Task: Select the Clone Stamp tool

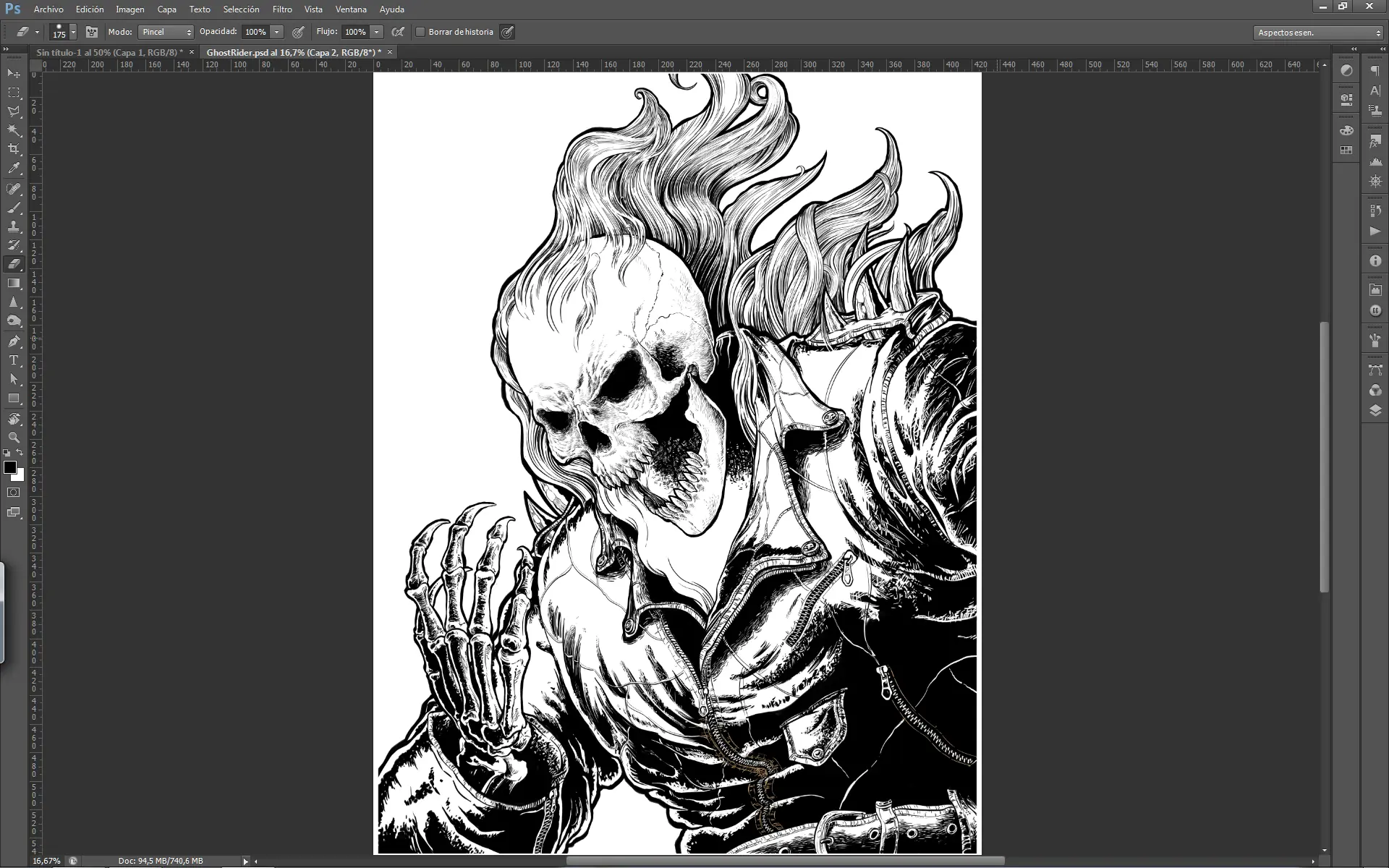Action: tap(14, 226)
